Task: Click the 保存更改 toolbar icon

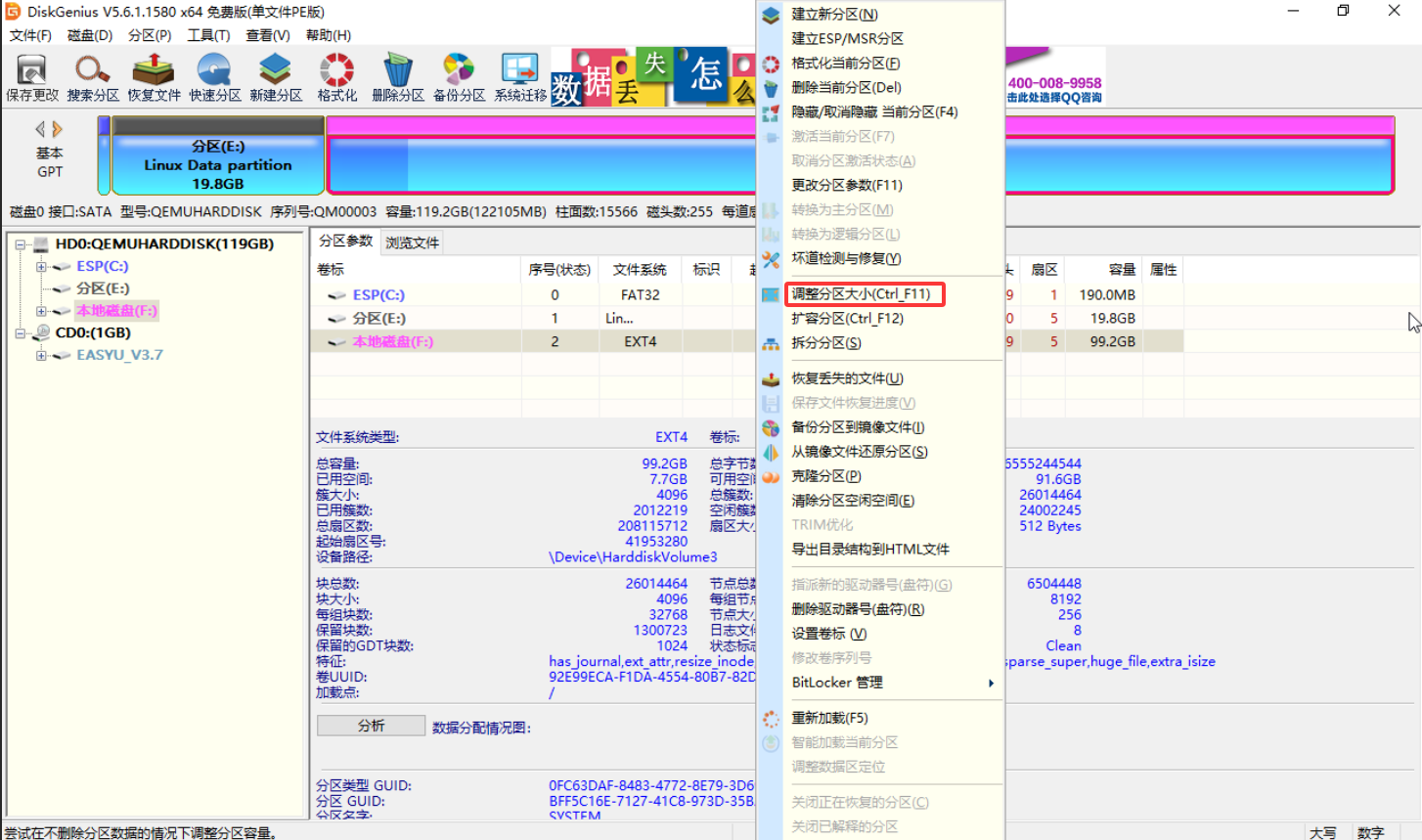Action: 32,77
